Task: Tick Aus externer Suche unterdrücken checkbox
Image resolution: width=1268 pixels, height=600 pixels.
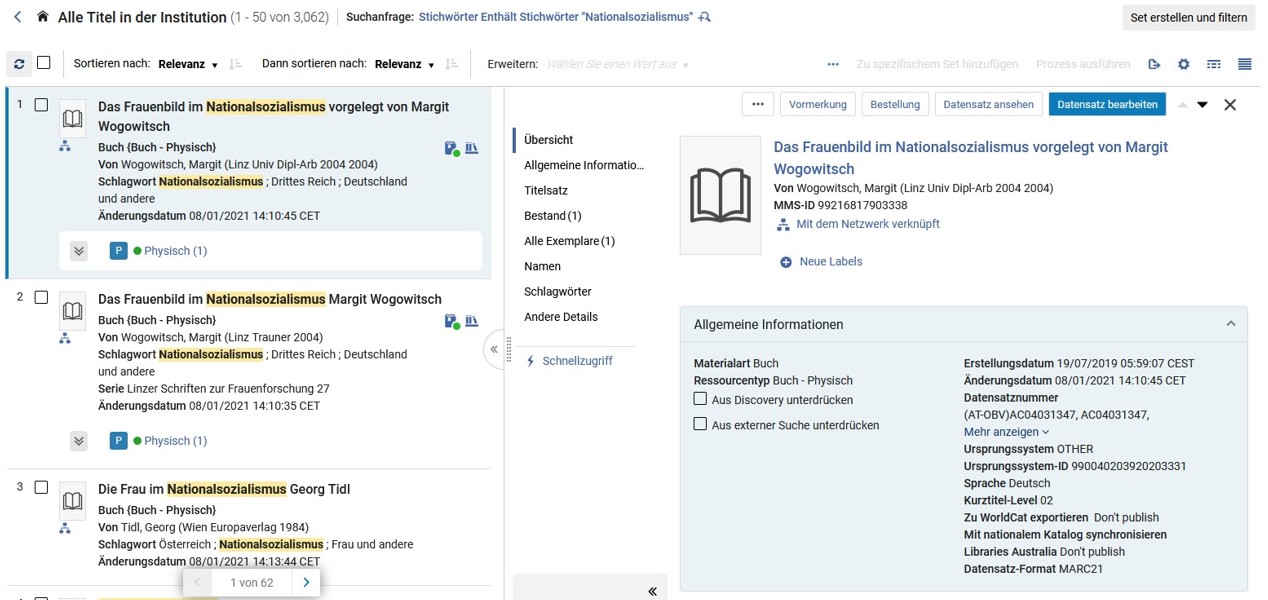Action: point(700,424)
